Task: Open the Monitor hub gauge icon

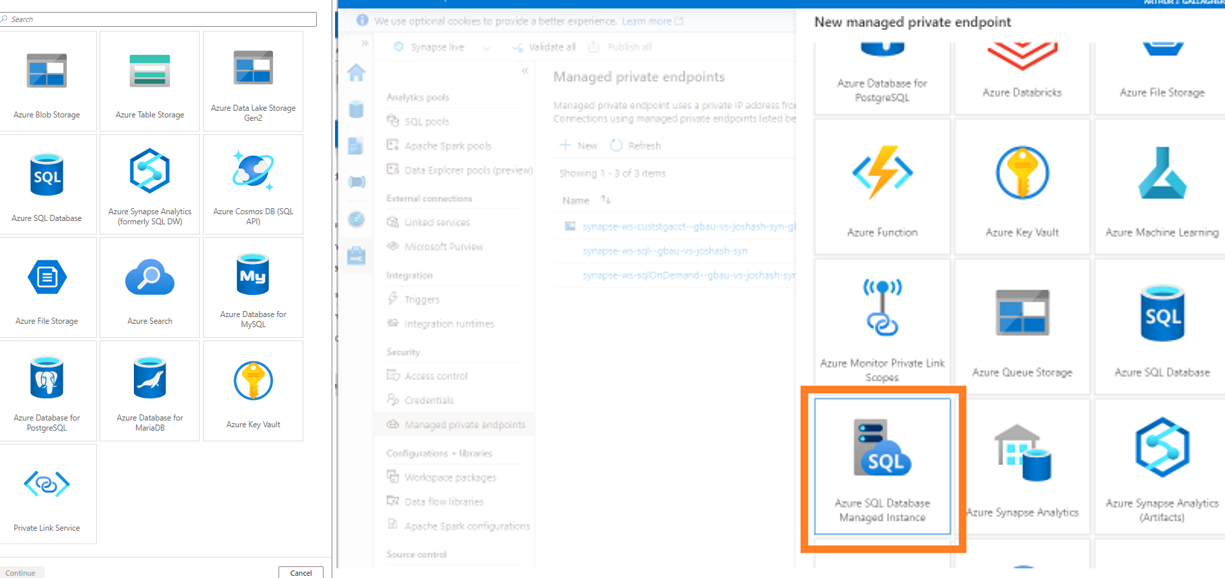Action: 357,219
